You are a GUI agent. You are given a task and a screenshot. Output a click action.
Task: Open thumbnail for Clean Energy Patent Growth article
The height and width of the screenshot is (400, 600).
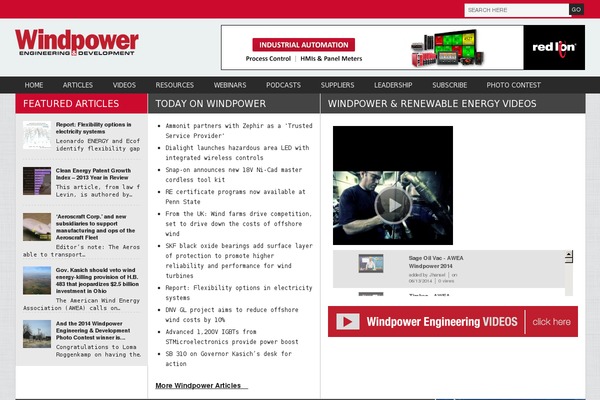[37, 181]
